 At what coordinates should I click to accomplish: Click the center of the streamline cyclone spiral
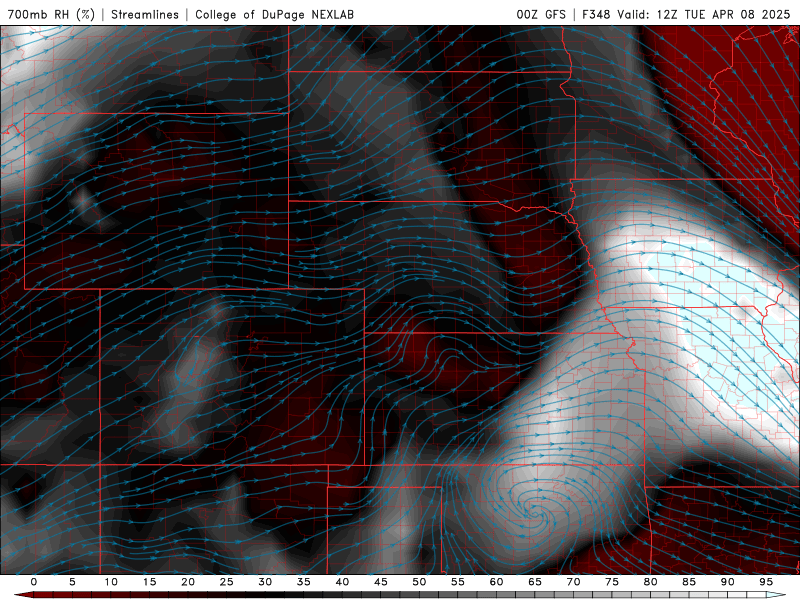tap(537, 512)
